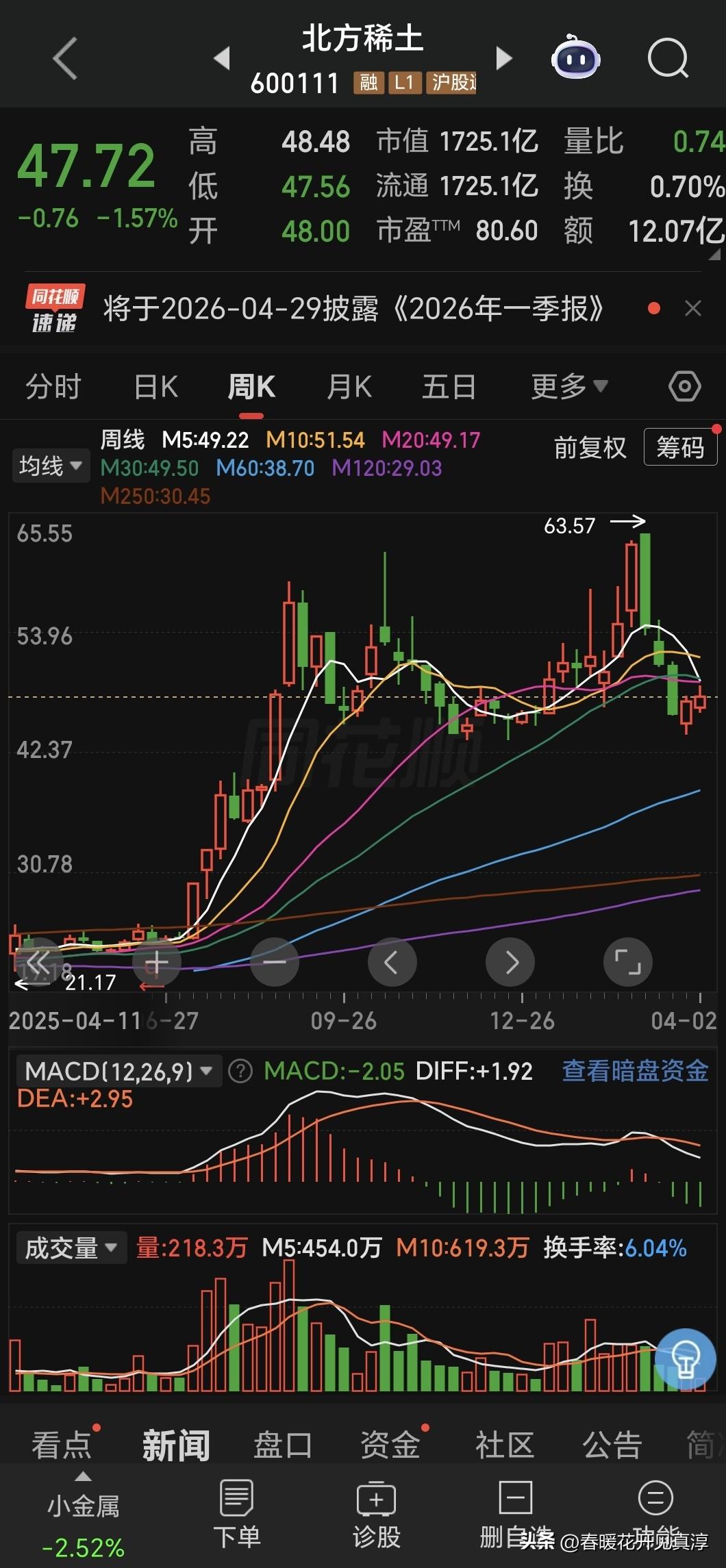Image resolution: width=726 pixels, height=1568 pixels.
Task: Tap the L1 level tag
Action: 404,83
